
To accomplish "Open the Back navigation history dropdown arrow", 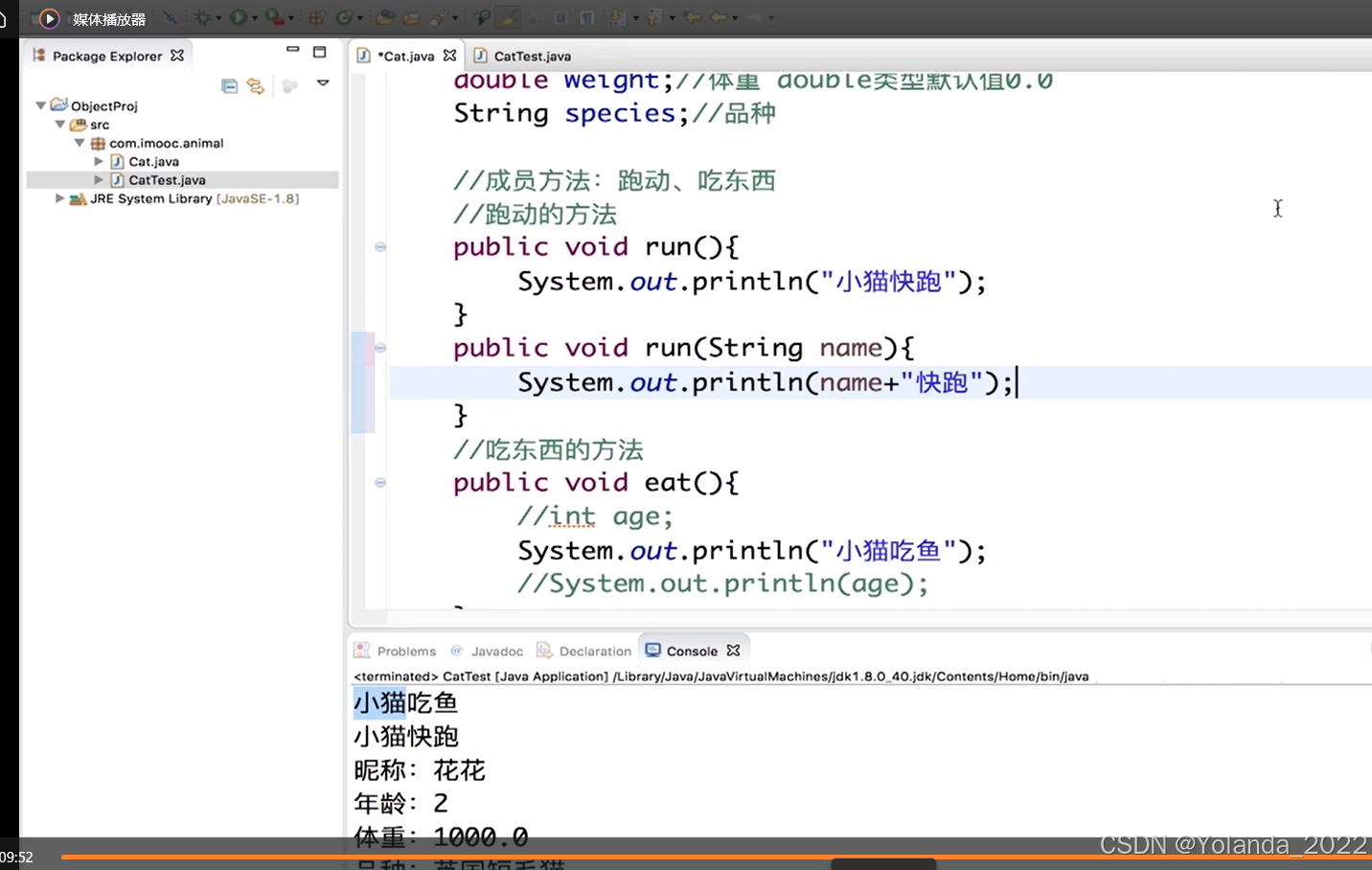I will [x=735, y=18].
